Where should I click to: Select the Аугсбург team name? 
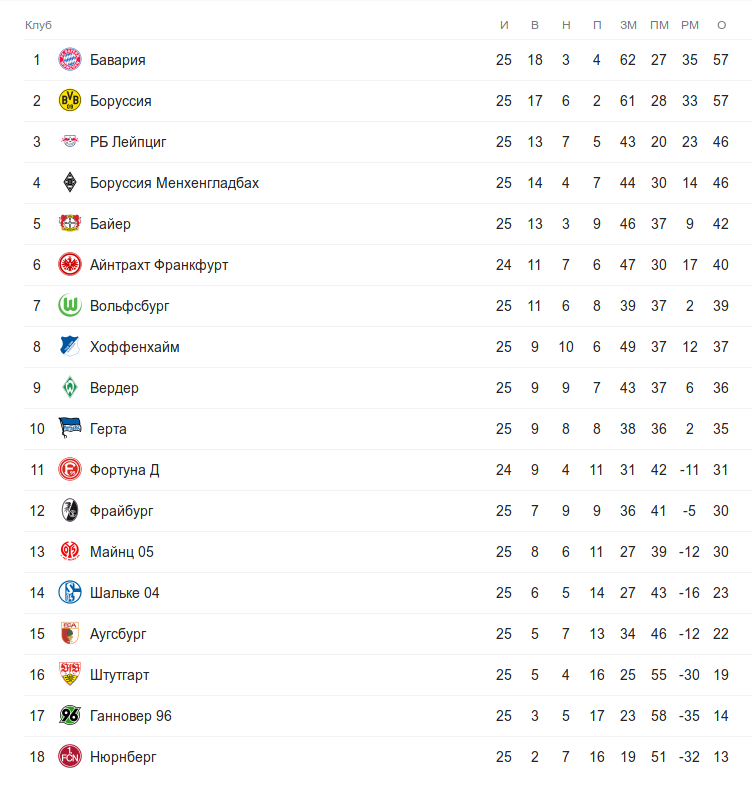pos(118,634)
